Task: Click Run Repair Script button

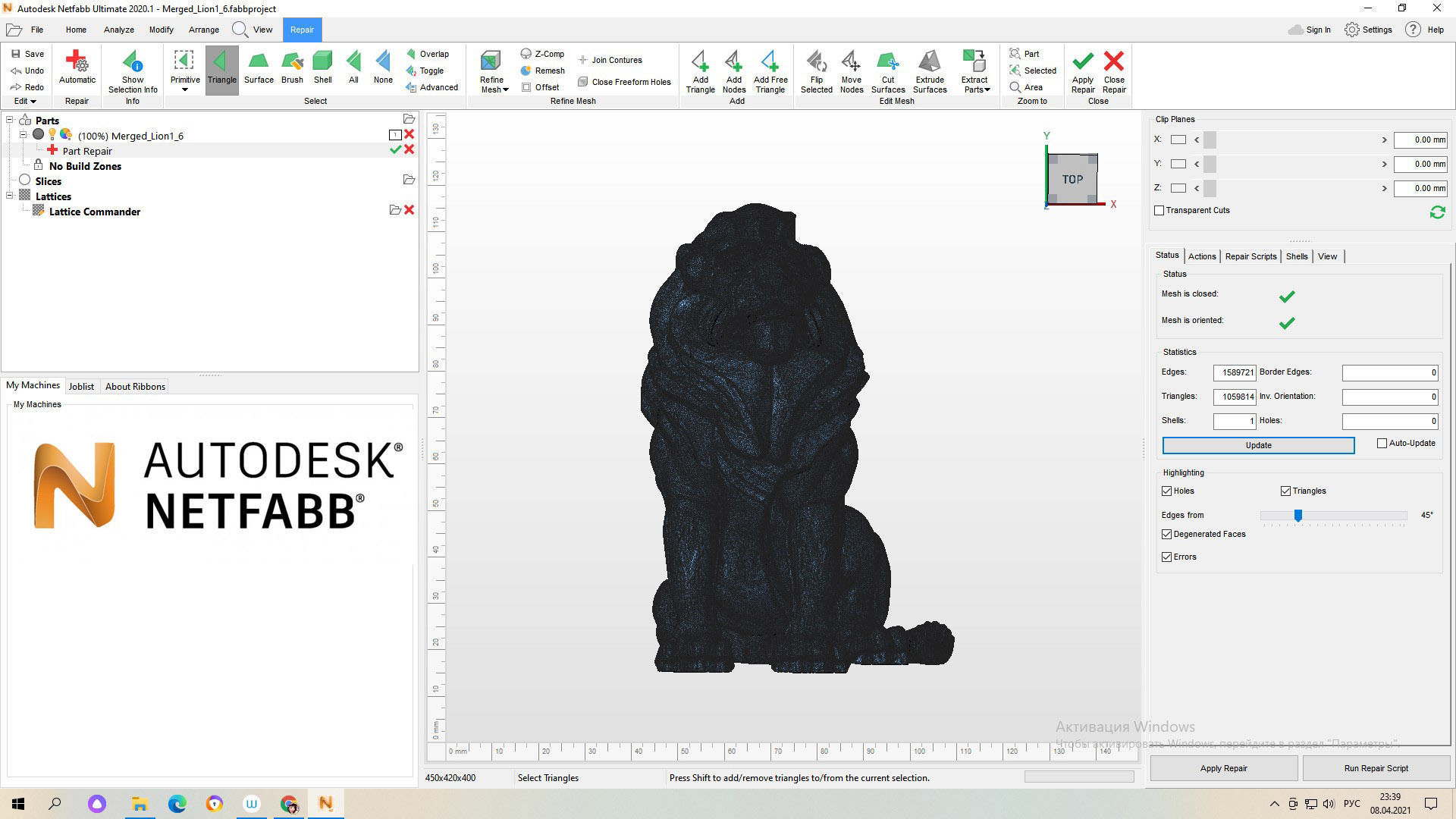Action: click(x=1376, y=768)
